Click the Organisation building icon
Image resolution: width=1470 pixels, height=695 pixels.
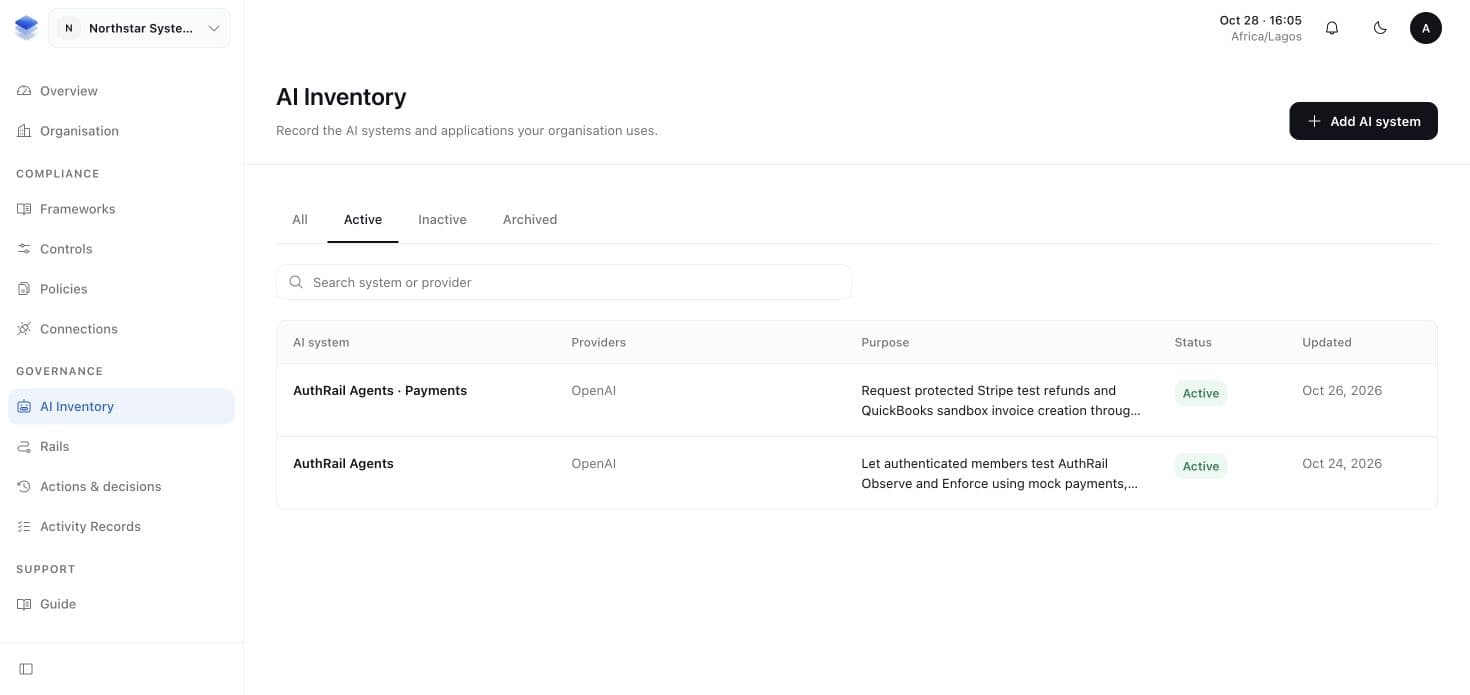pyautogui.click(x=24, y=131)
